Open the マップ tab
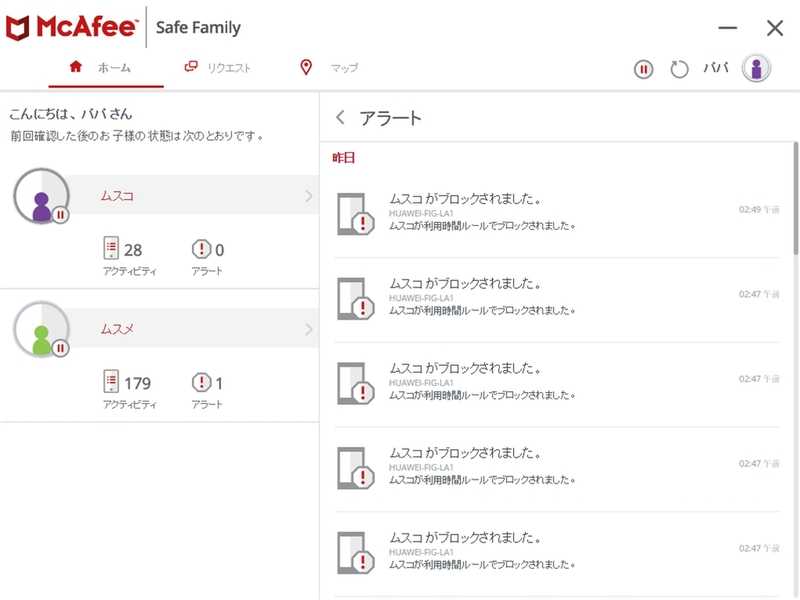The image size is (800, 600). [329, 68]
